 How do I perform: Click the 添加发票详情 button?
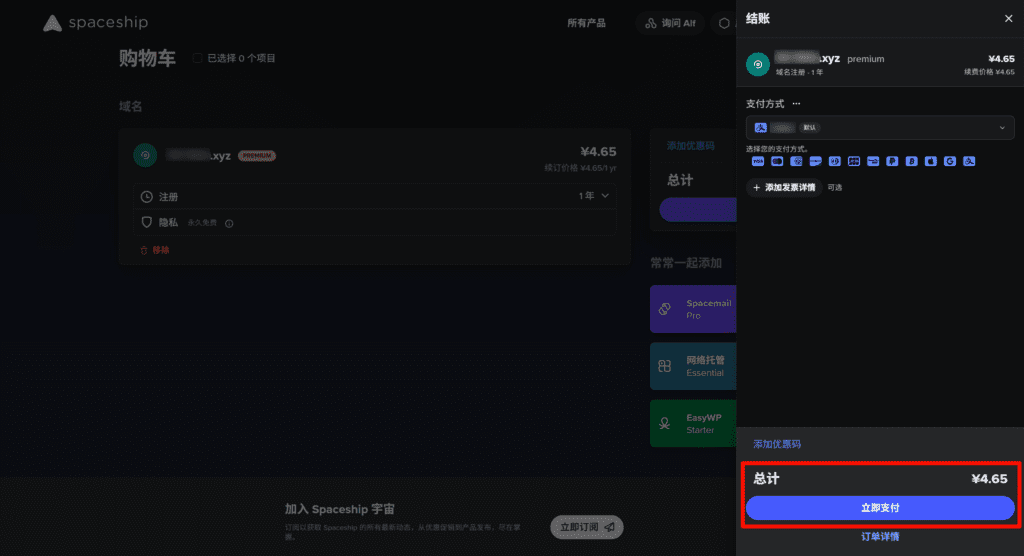(784, 187)
